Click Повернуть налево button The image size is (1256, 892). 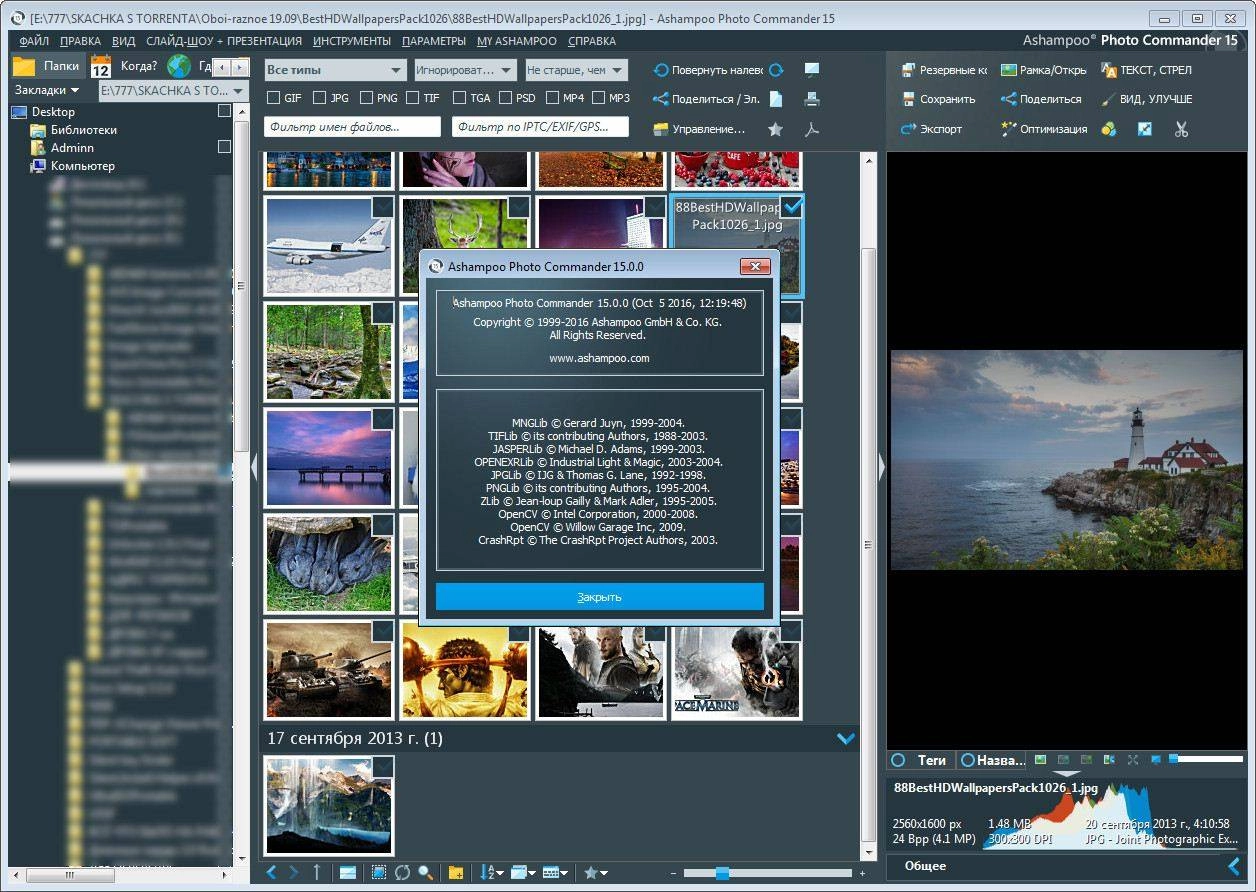tap(708, 70)
